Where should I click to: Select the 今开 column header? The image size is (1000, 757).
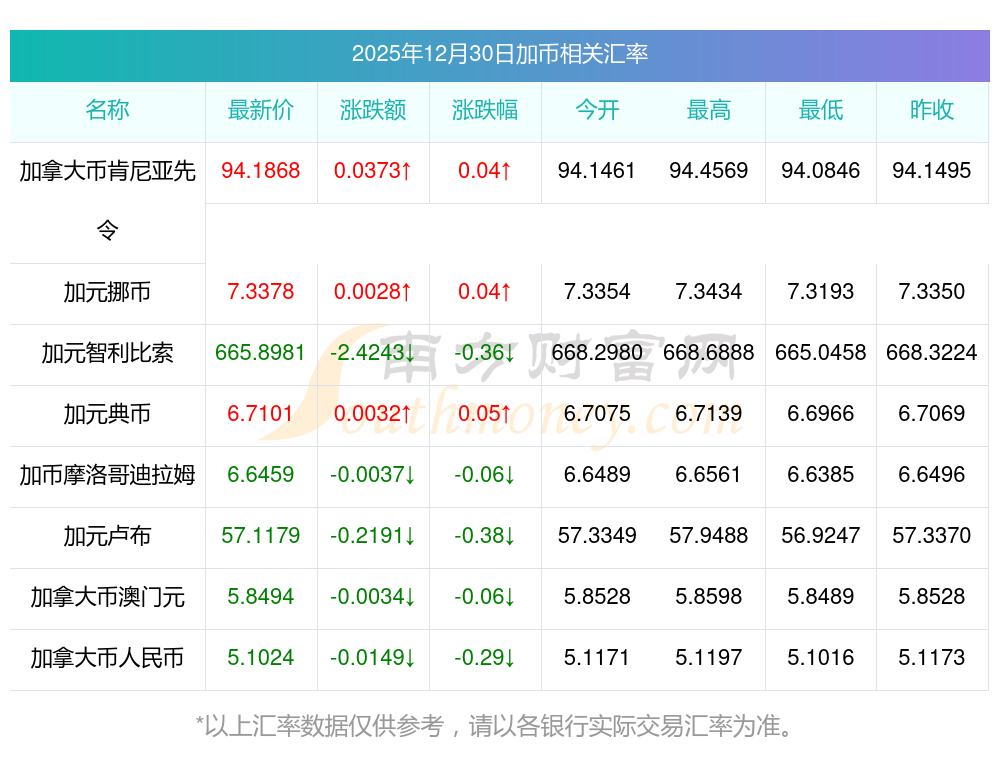(597, 110)
